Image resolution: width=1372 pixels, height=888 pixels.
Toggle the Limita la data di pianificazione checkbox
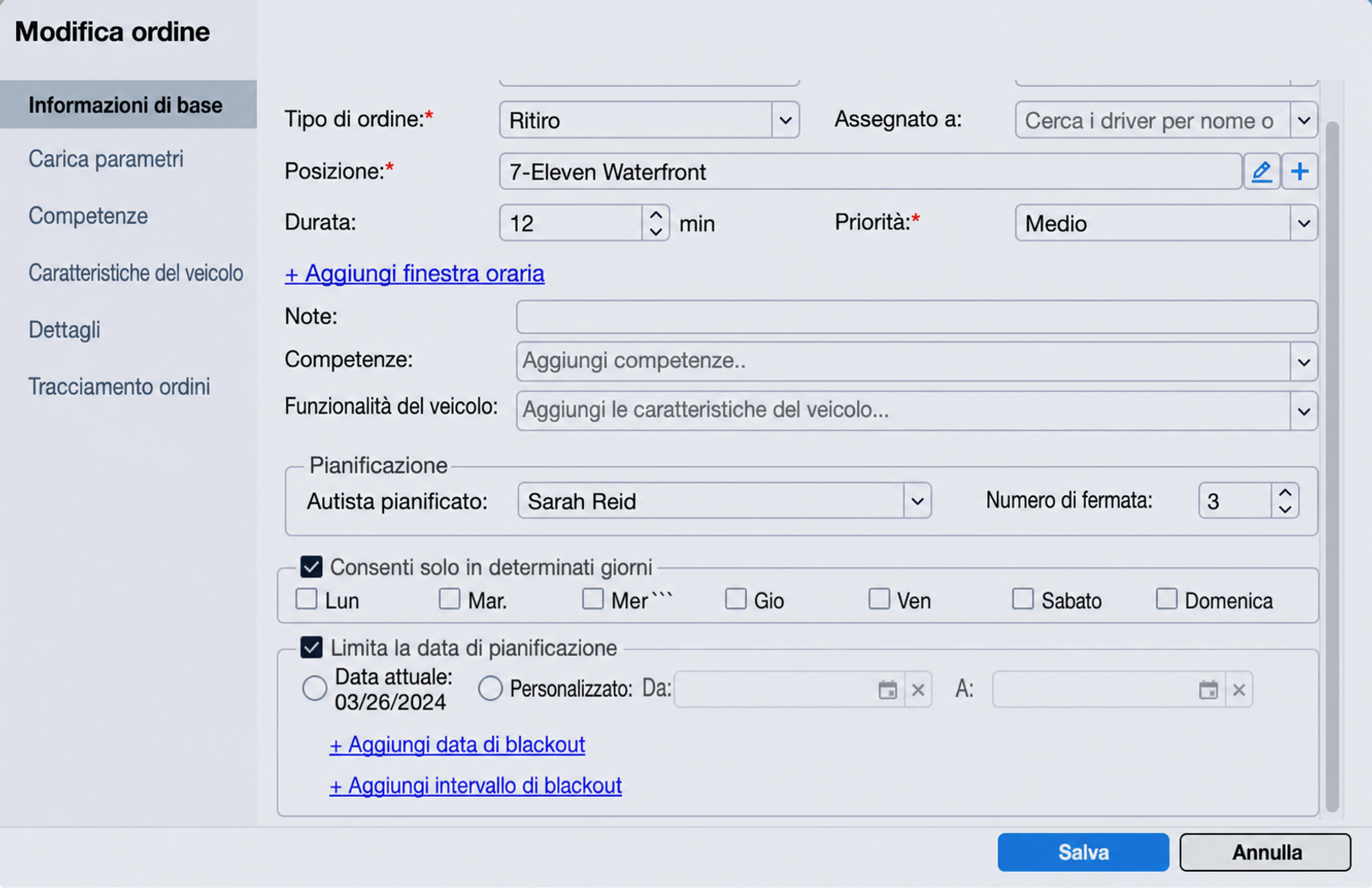tap(311, 648)
